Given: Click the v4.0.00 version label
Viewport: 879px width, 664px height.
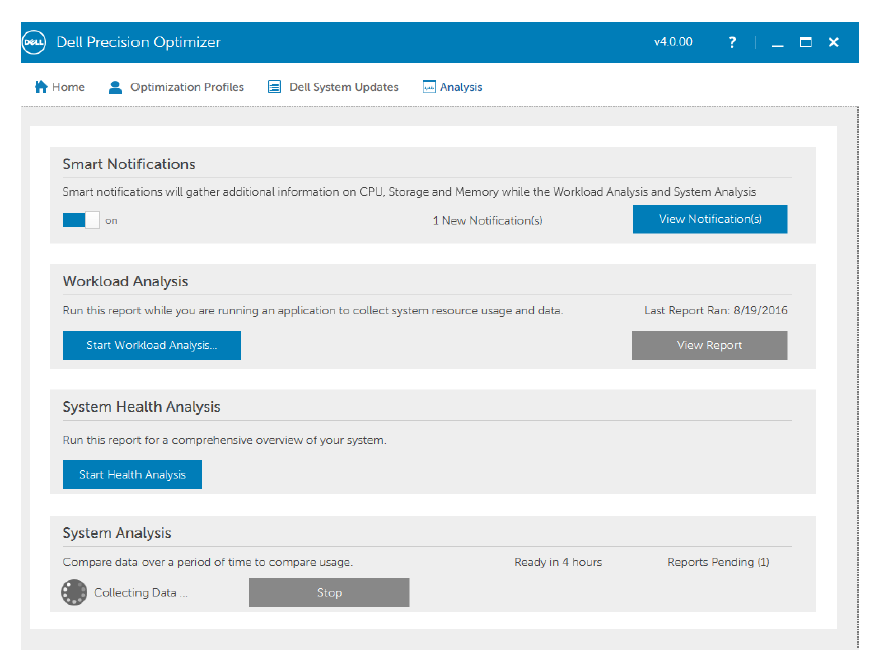Looking at the screenshot, I should (x=673, y=42).
